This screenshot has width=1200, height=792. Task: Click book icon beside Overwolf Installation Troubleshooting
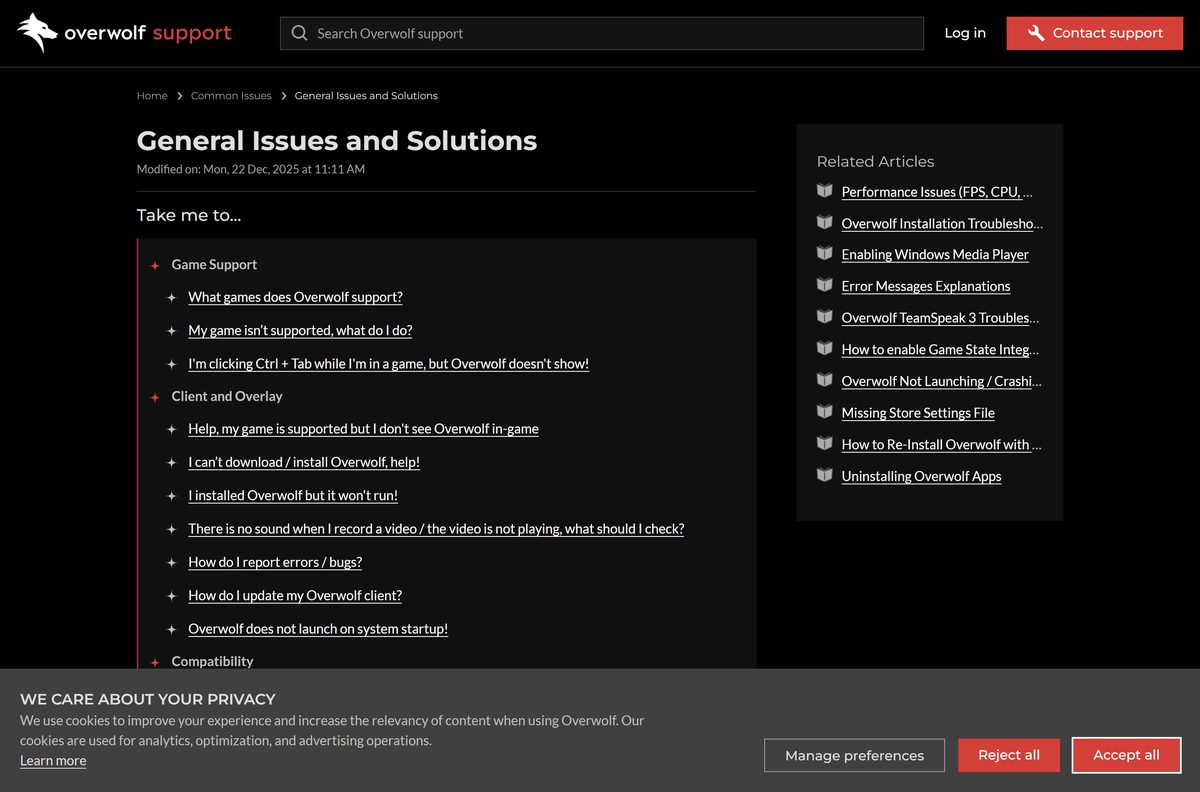point(824,222)
